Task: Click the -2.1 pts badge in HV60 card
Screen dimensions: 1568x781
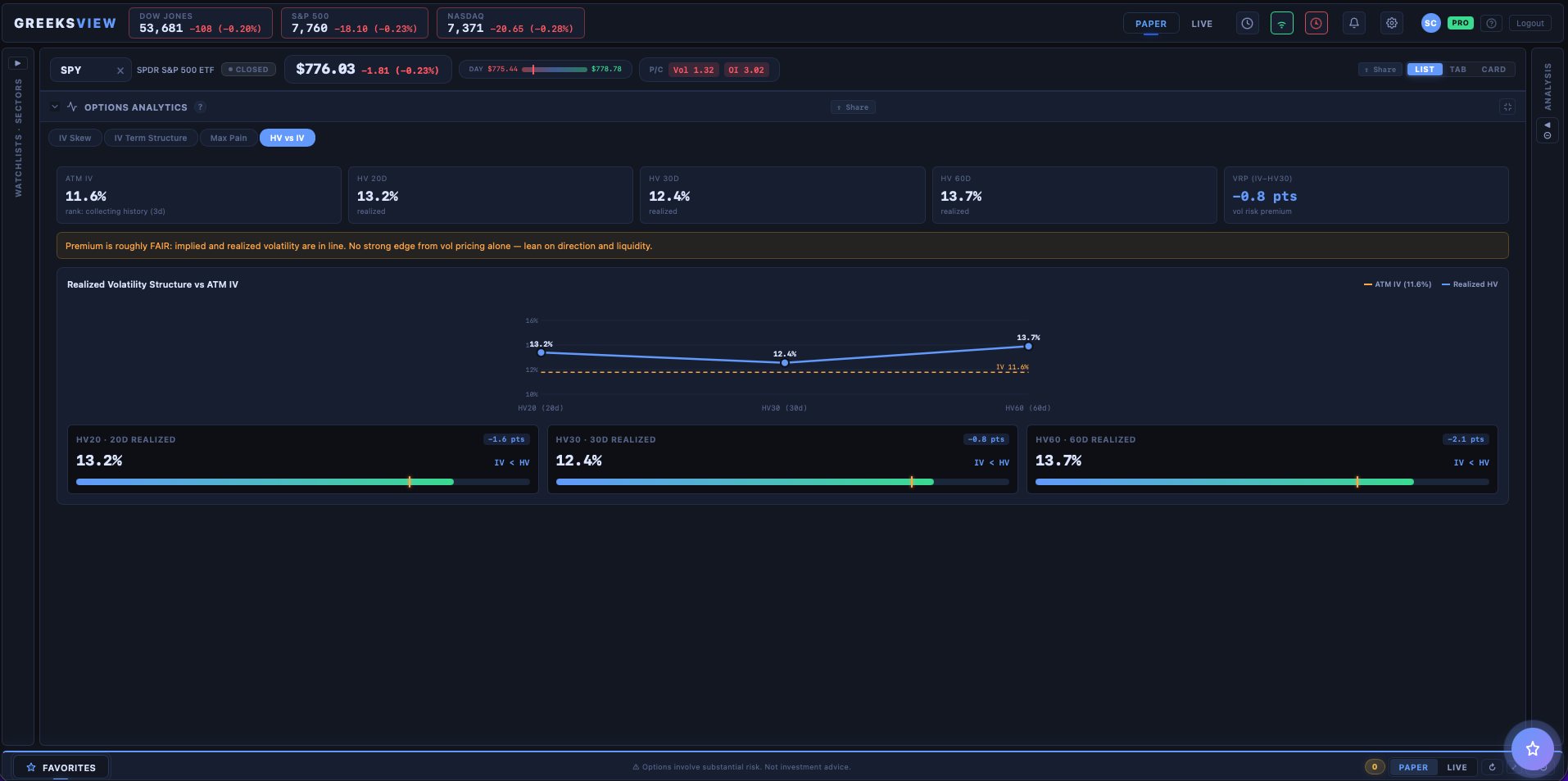Action: pos(1466,439)
